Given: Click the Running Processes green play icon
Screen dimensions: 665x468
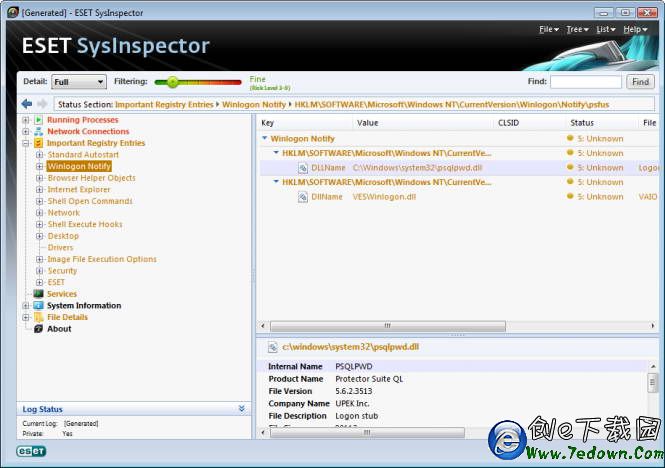Looking at the screenshot, I should point(39,120).
